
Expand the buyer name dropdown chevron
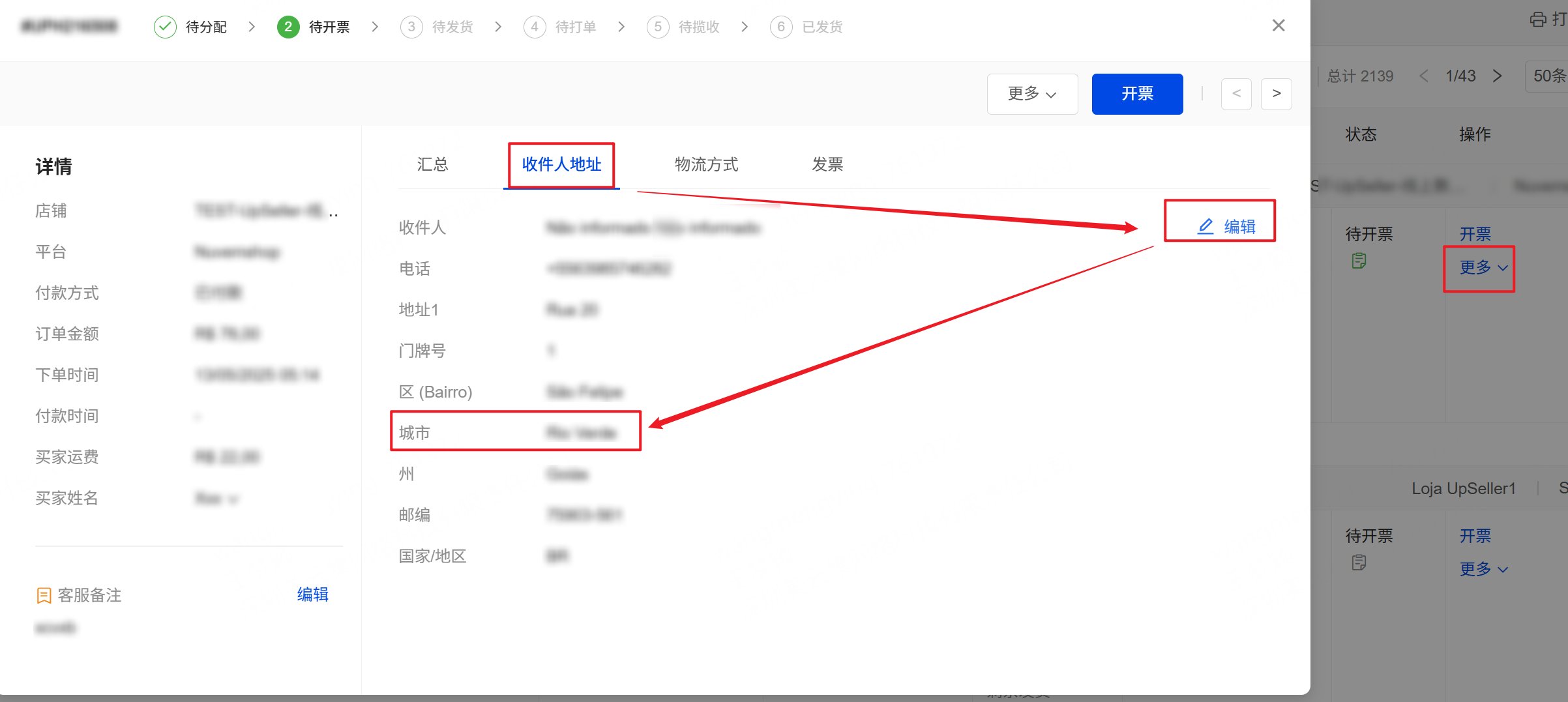(x=233, y=499)
